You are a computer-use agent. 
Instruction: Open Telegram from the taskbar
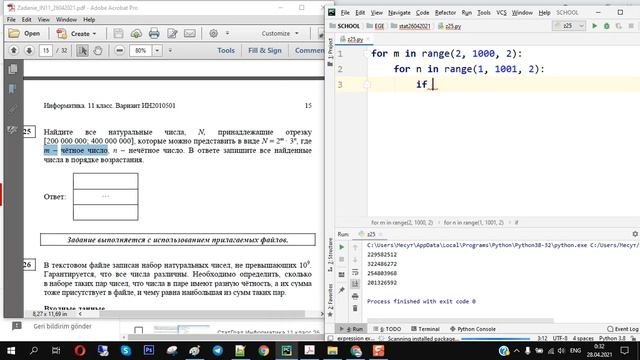[x=218, y=350]
